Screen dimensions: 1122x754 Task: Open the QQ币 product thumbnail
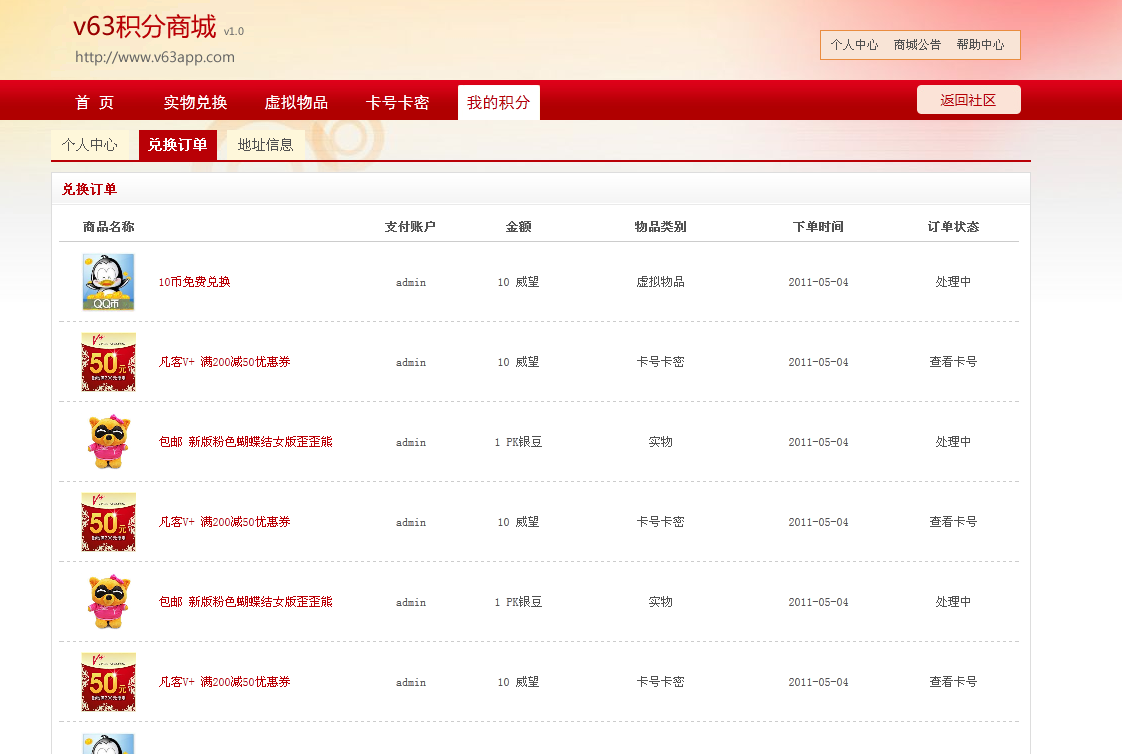tap(109, 282)
